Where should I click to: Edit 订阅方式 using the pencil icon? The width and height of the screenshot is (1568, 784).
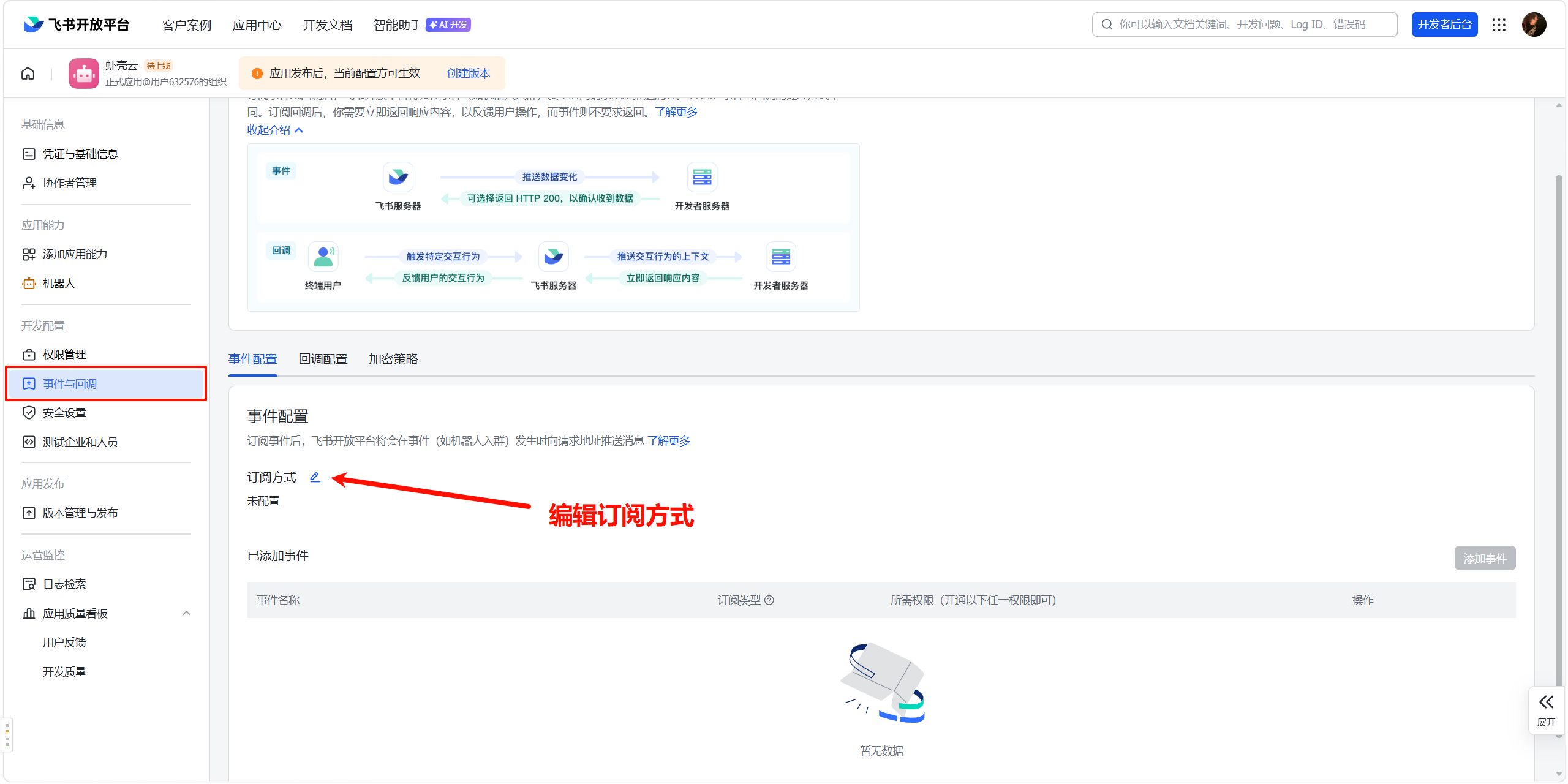[315, 477]
